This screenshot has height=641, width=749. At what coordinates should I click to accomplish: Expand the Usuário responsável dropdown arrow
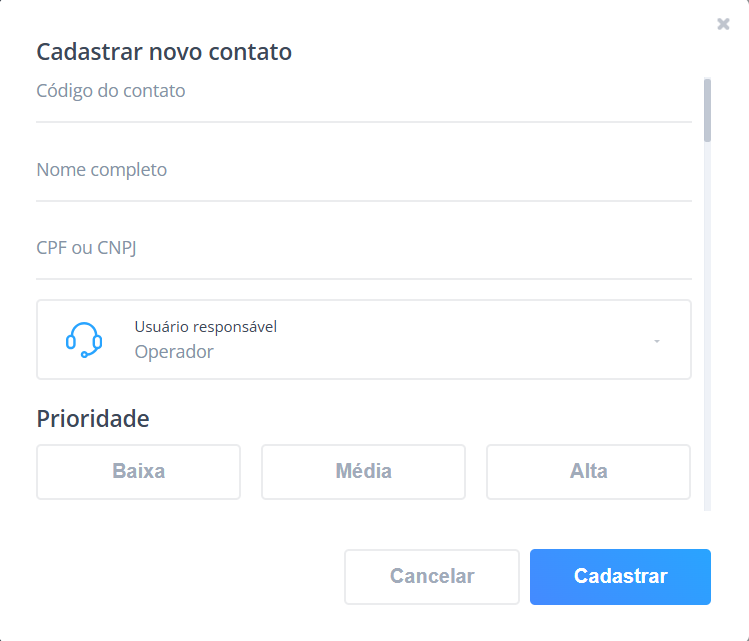coord(657,341)
